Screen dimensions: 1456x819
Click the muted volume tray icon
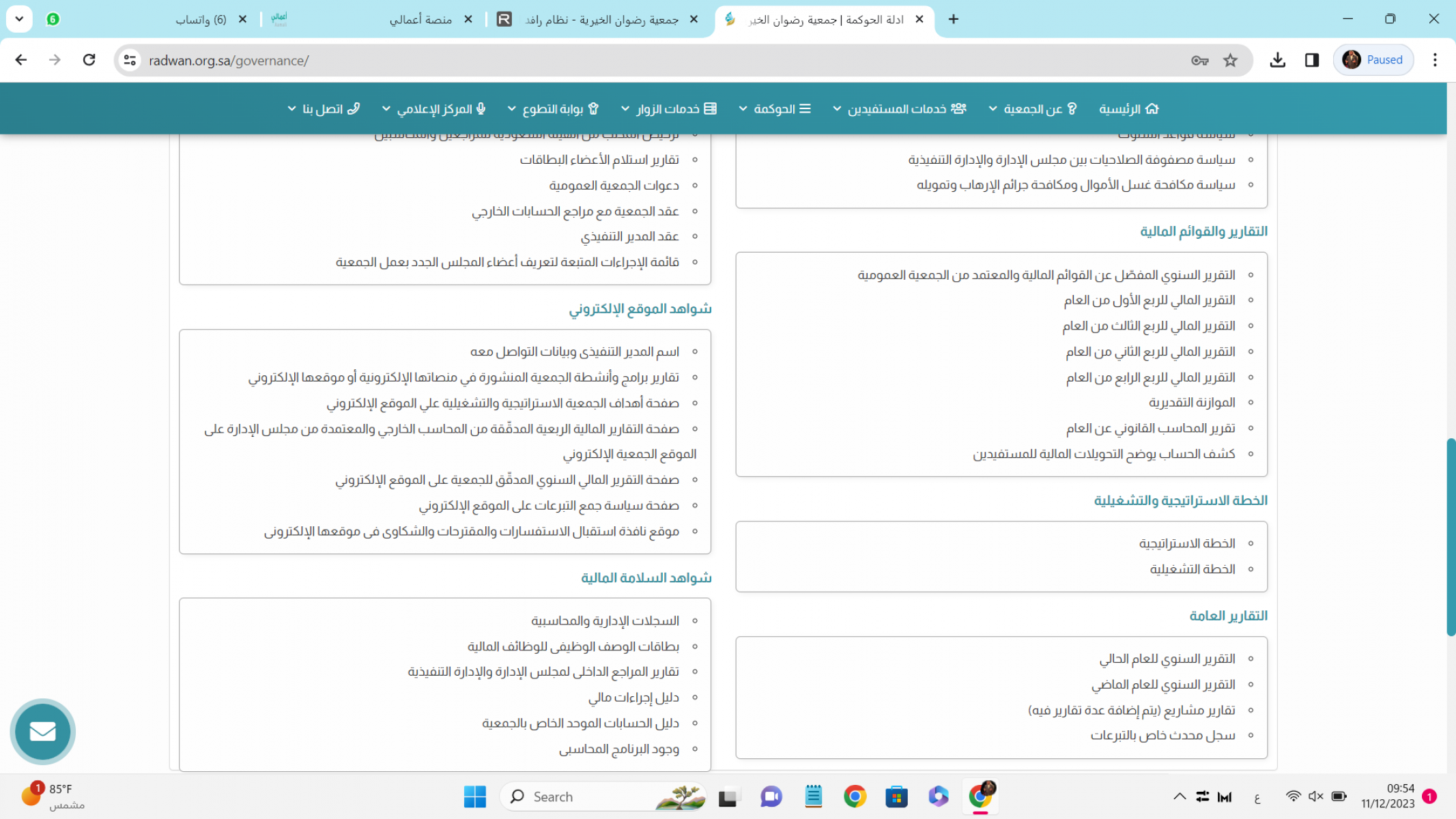tap(1315, 796)
